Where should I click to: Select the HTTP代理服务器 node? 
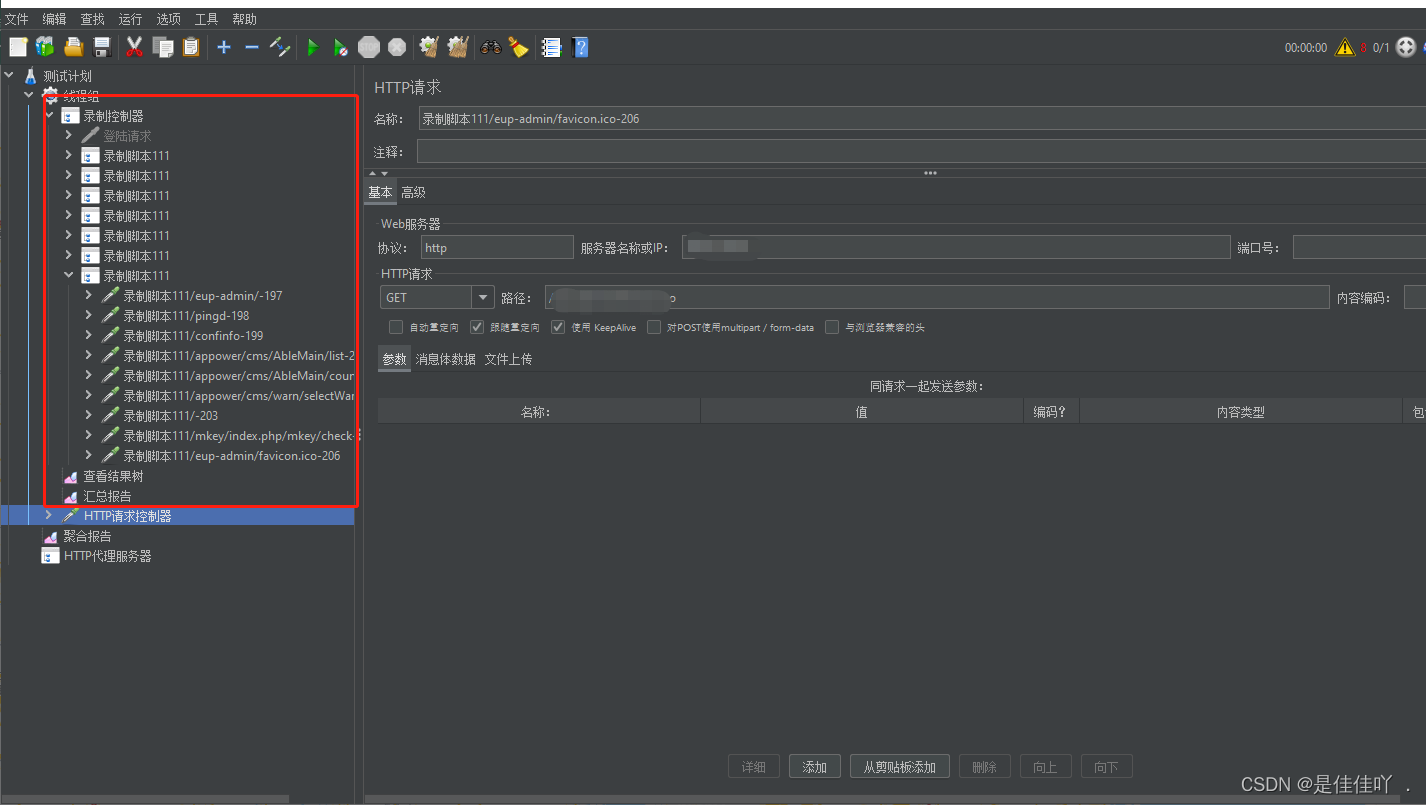pos(107,556)
